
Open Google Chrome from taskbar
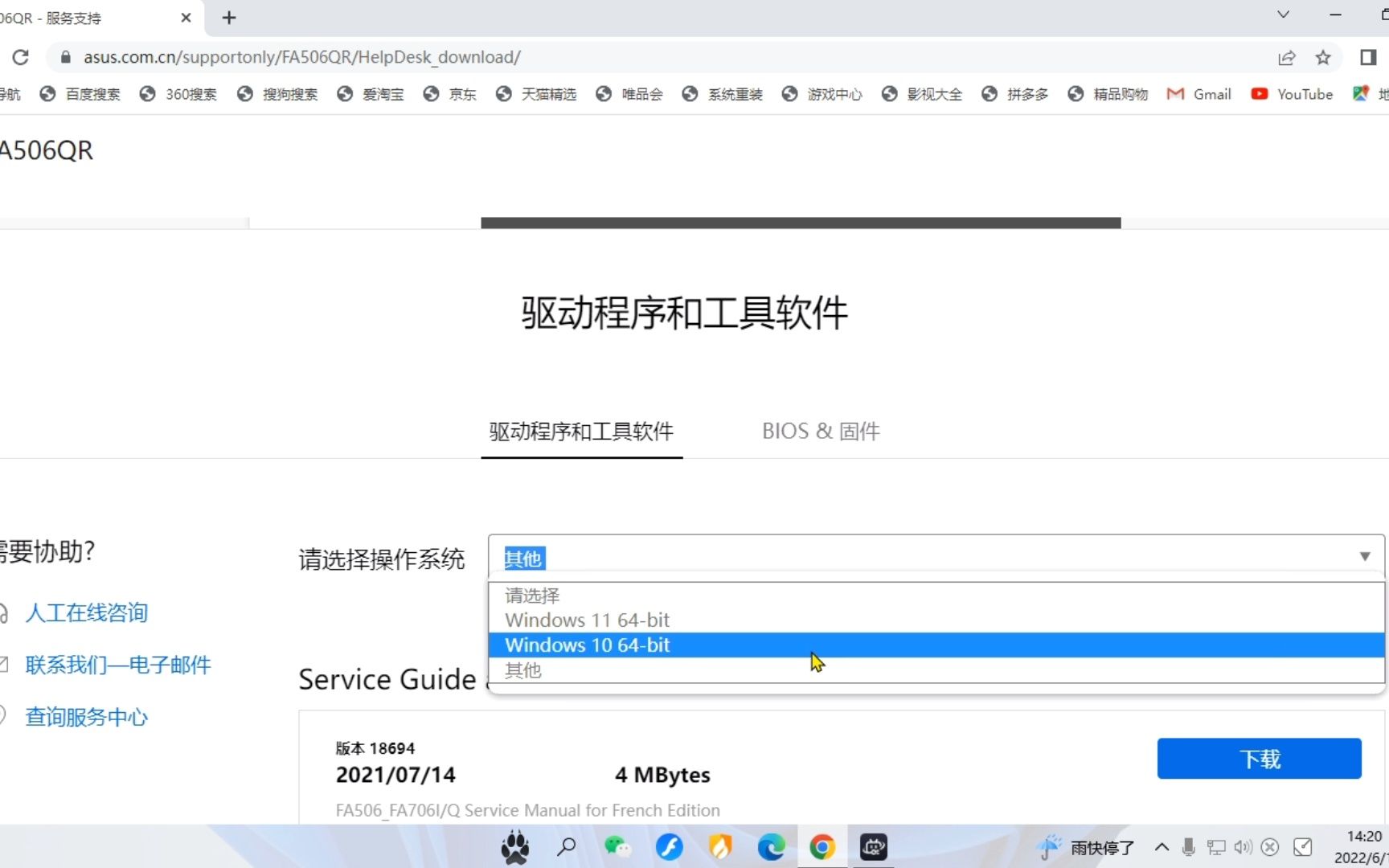822,846
